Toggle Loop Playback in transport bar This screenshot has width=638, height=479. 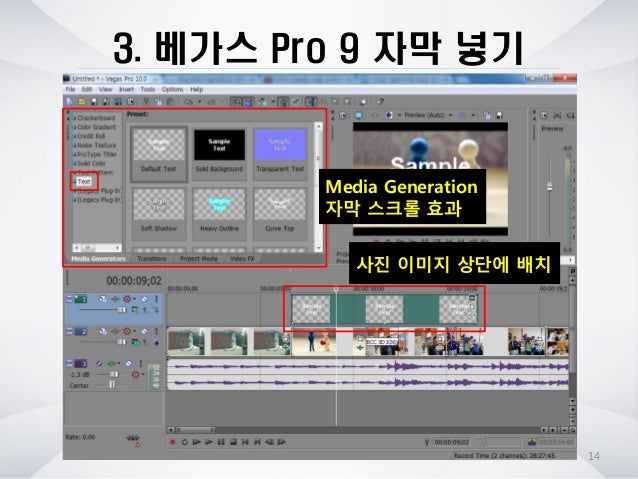(185, 442)
